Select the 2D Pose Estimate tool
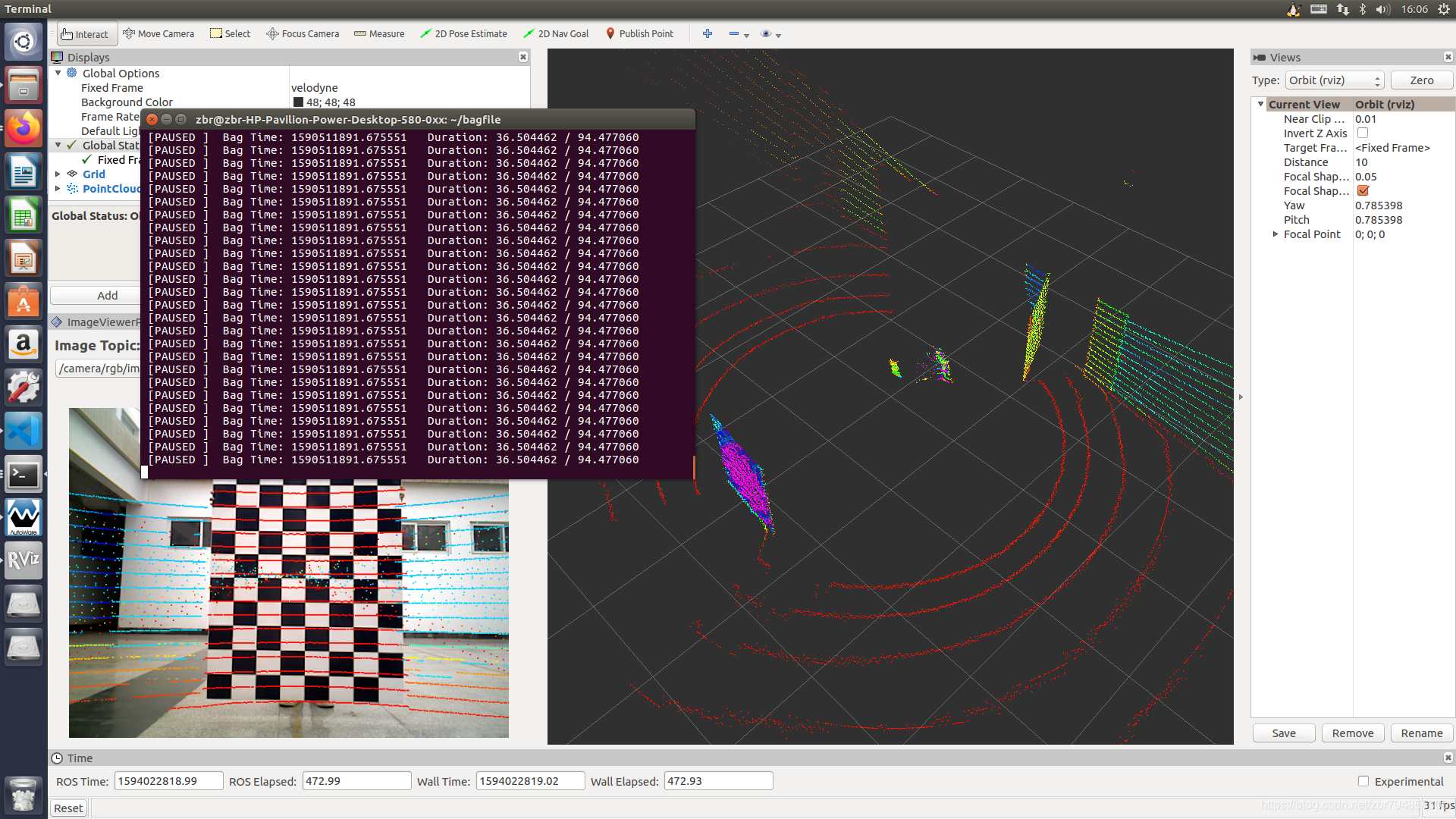The image size is (1456, 819). pyautogui.click(x=463, y=34)
